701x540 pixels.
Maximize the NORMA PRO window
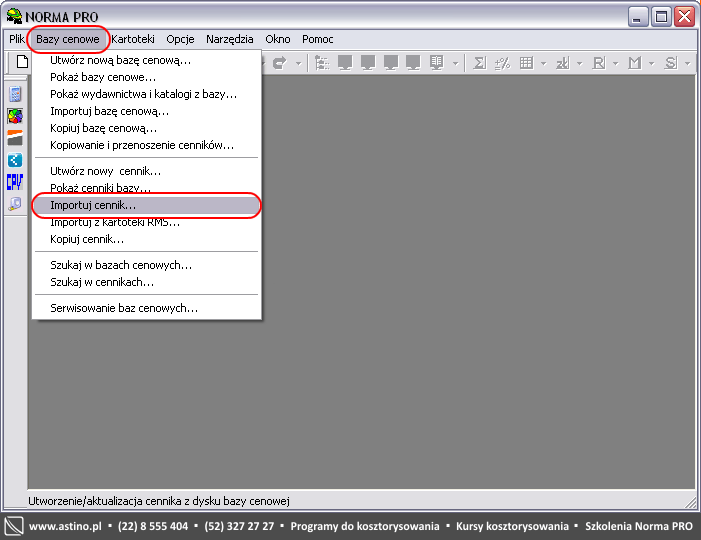[661, 17]
